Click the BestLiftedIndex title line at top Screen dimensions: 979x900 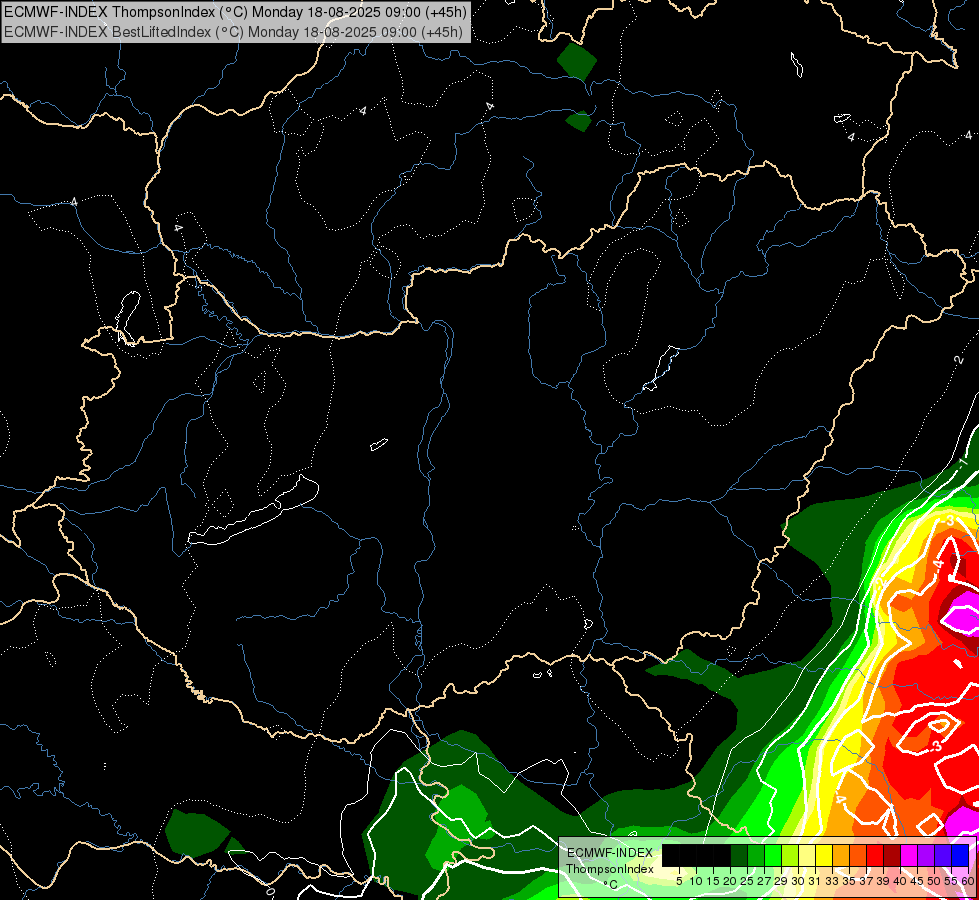(x=233, y=32)
